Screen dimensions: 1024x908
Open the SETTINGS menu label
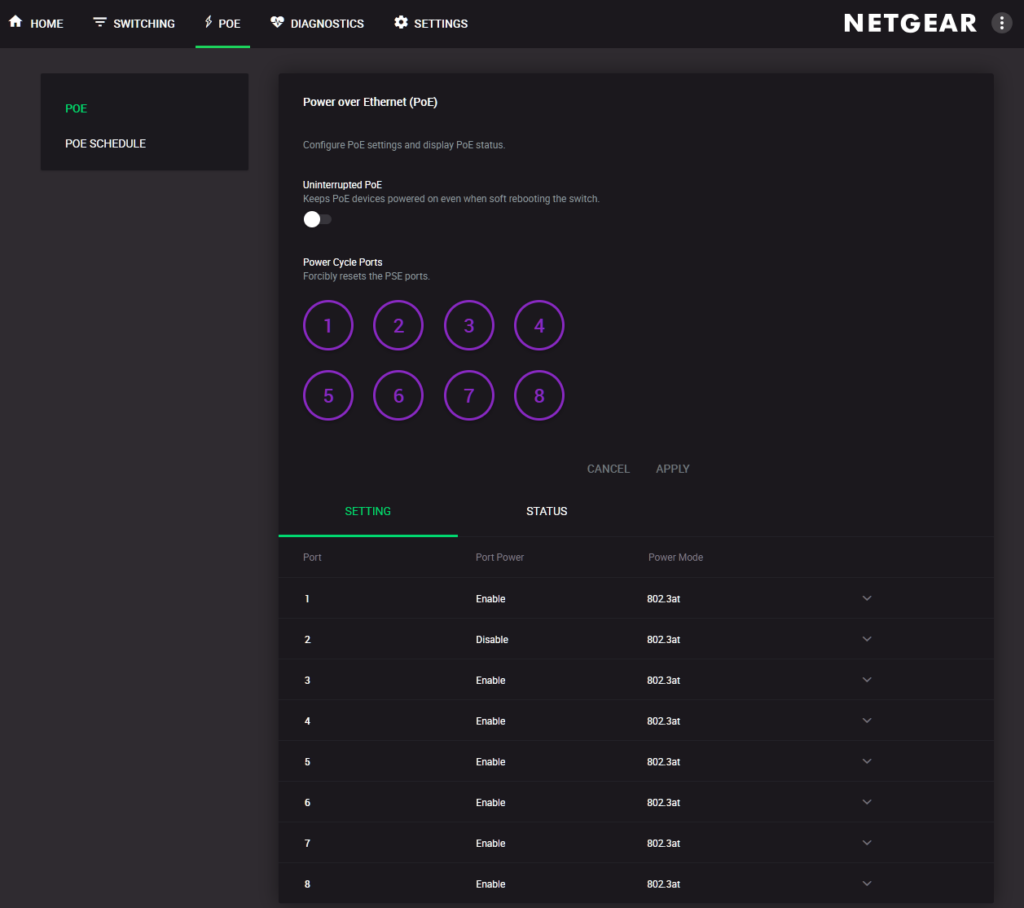pos(441,24)
